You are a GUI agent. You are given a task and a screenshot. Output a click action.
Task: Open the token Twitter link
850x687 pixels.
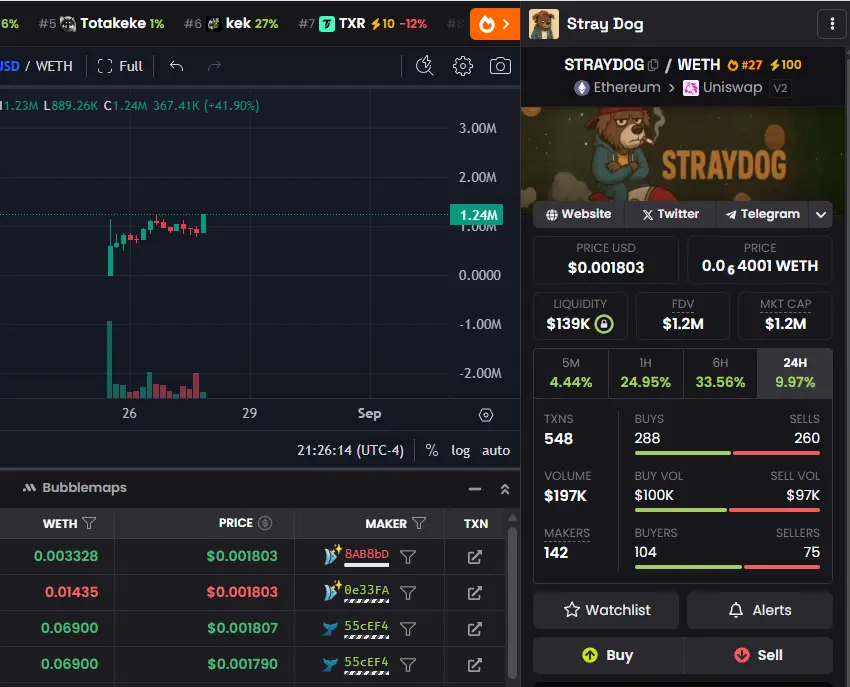[671, 214]
